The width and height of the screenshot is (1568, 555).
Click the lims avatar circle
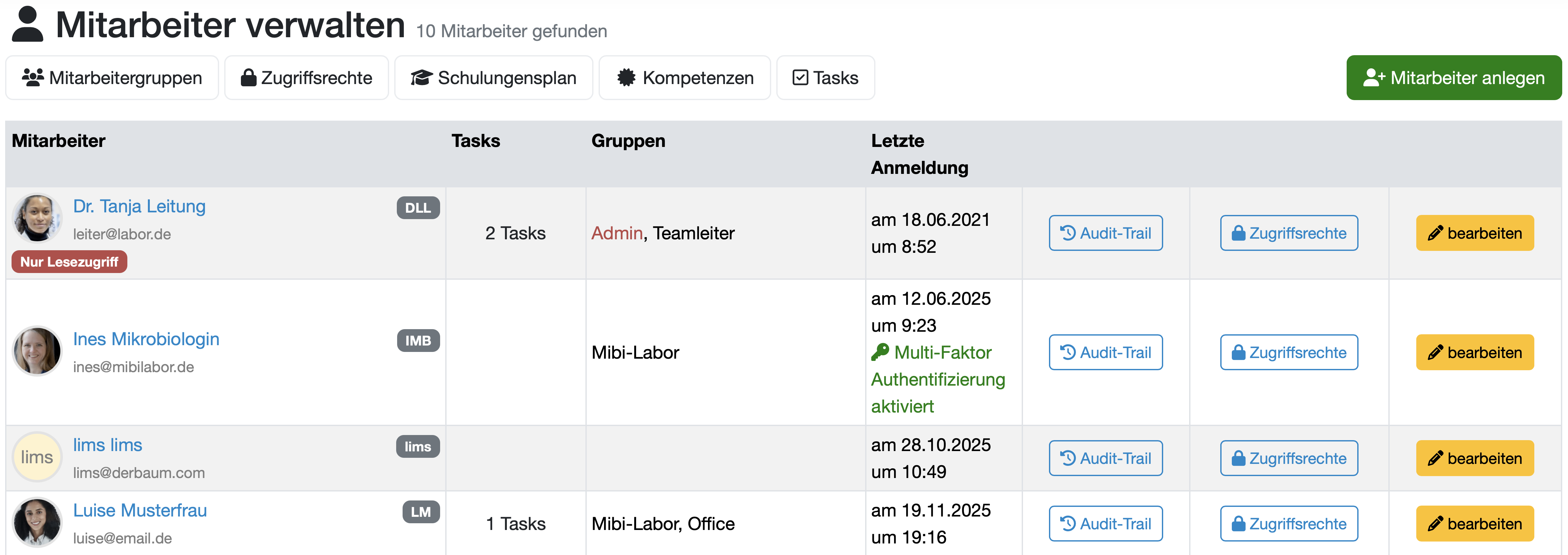point(37,457)
